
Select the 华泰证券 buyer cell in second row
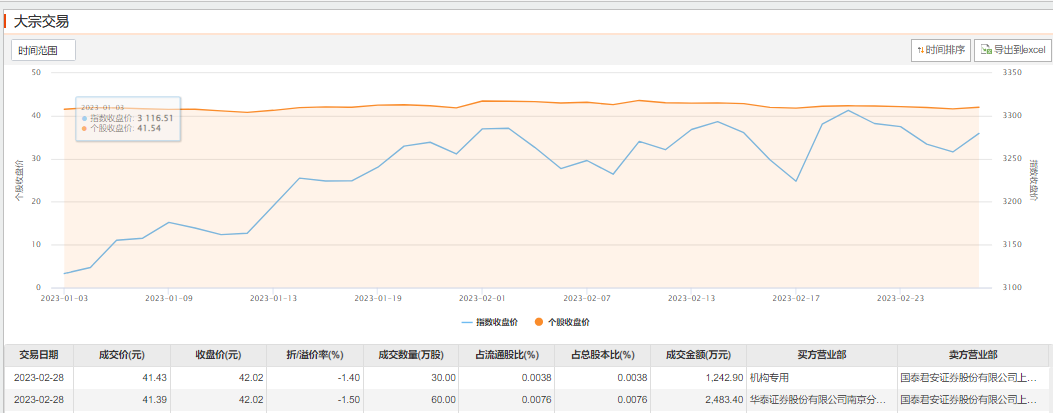click(818, 400)
